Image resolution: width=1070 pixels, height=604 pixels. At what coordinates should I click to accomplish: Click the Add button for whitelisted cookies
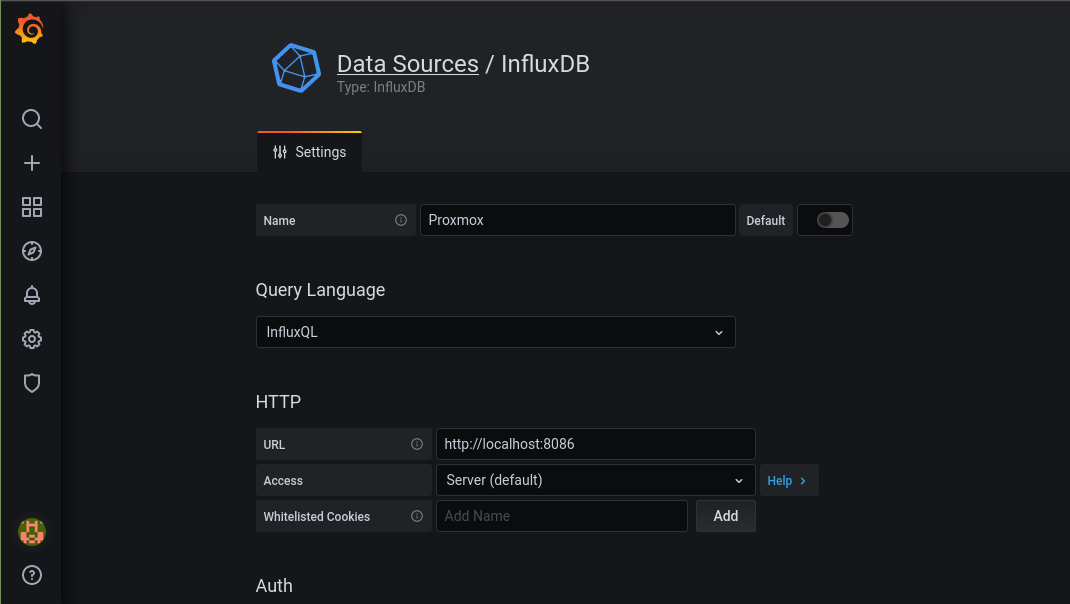[725, 516]
